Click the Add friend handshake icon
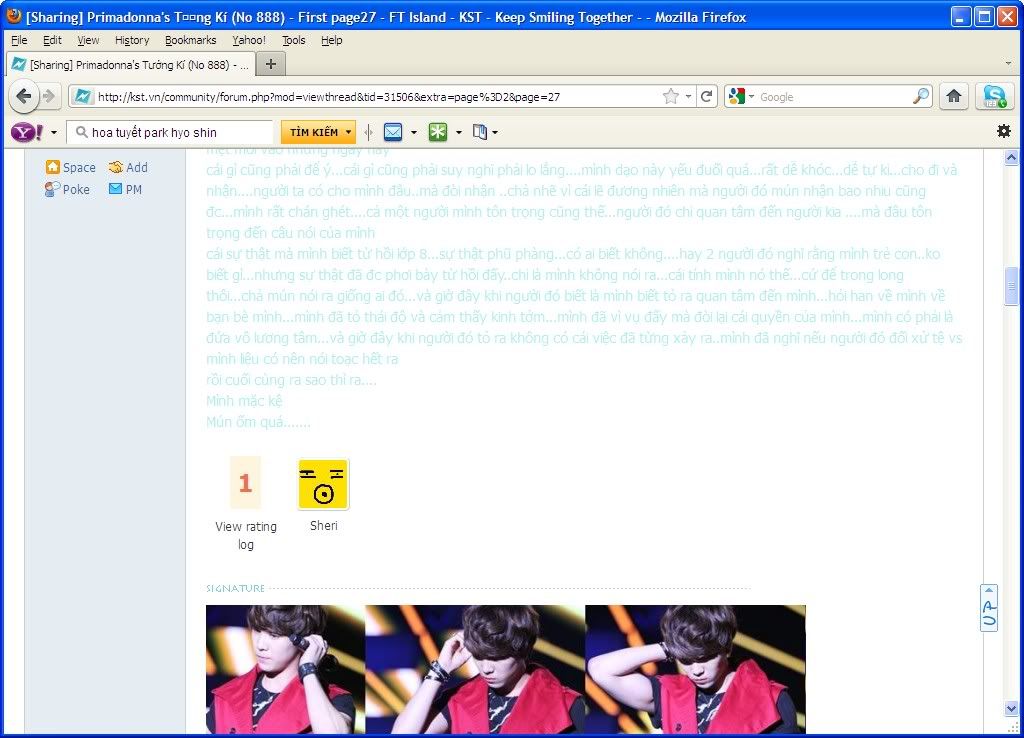The image size is (1024, 738). [116, 167]
